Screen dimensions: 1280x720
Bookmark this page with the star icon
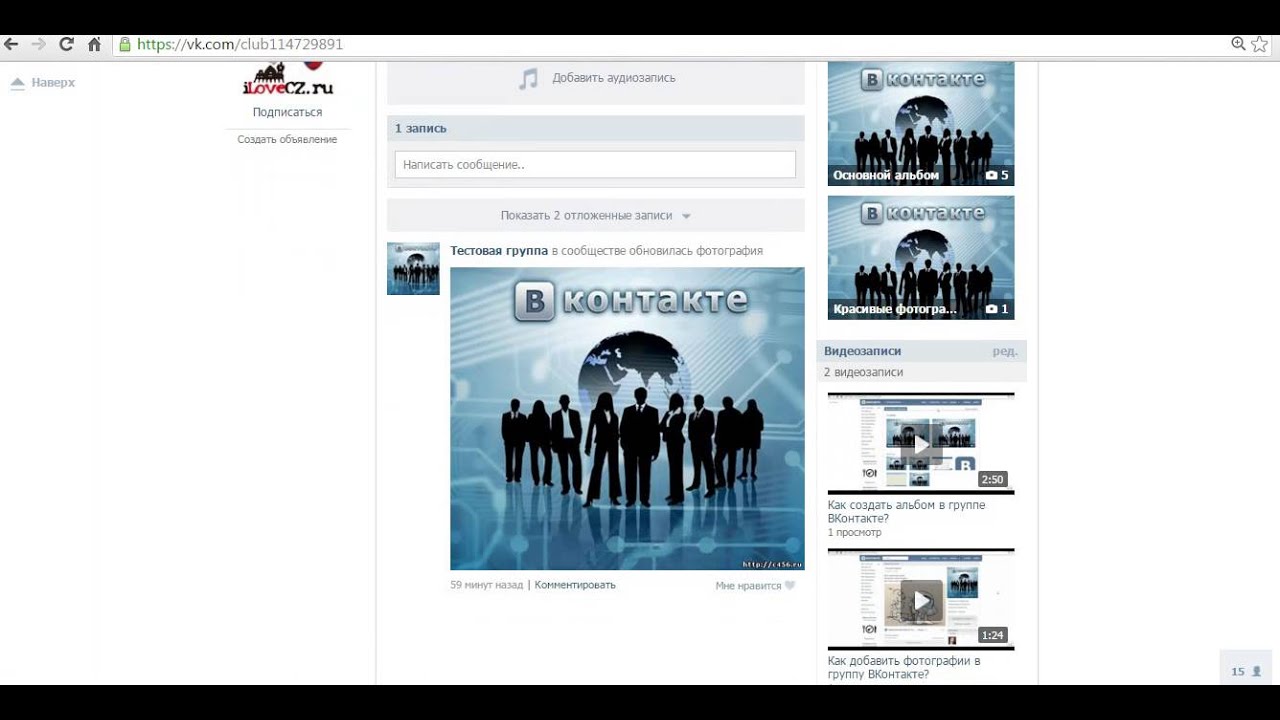(1260, 44)
